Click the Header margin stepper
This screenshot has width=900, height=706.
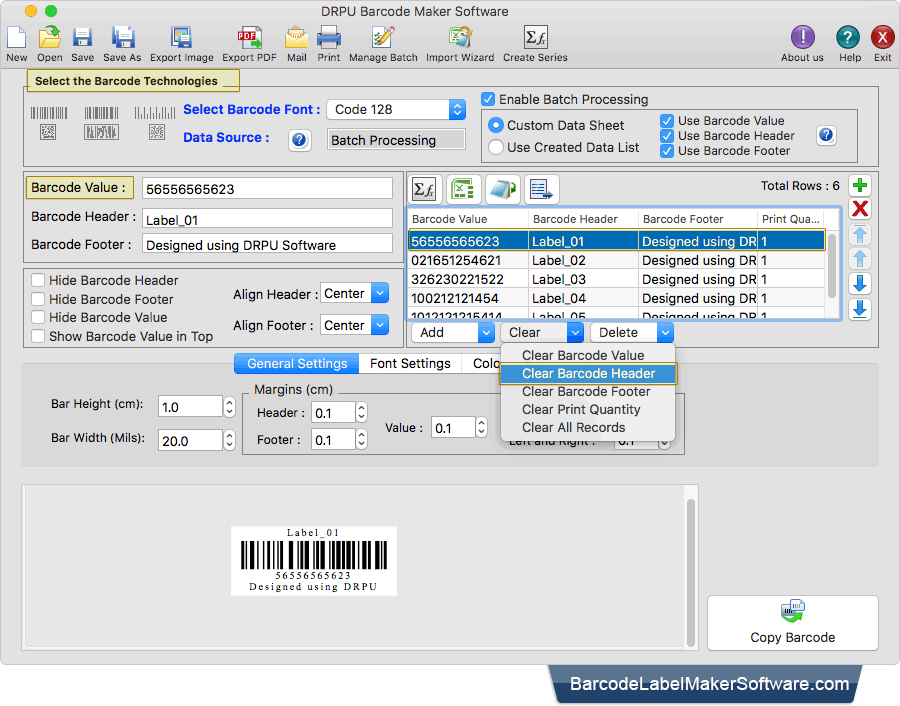point(361,413)
